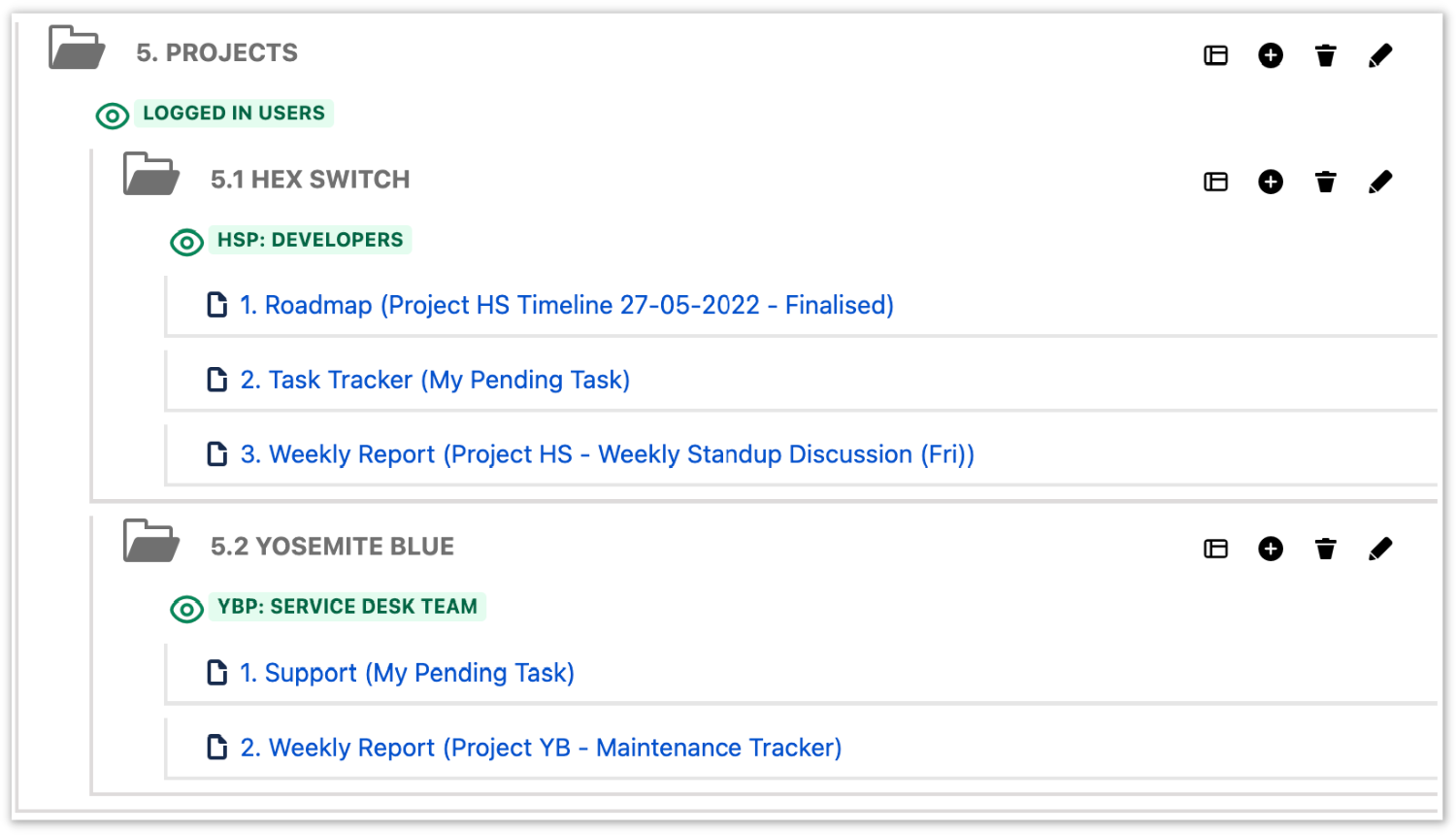Delete the 5.2 Yosemite Blue folder
Viewport: 1456px width, 835px height.
point(1325,549)
